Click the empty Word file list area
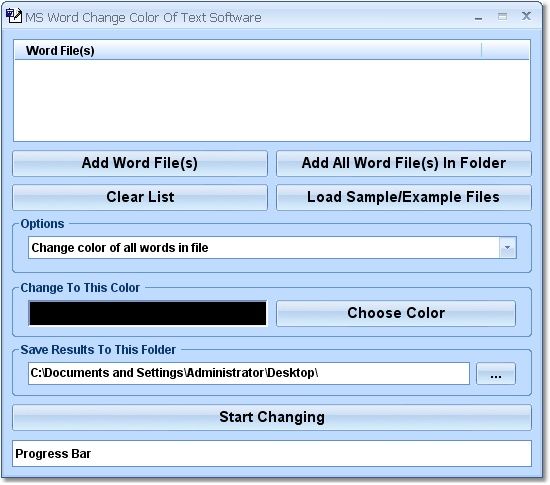Screen dimensions: 550x485 (272, 100)
